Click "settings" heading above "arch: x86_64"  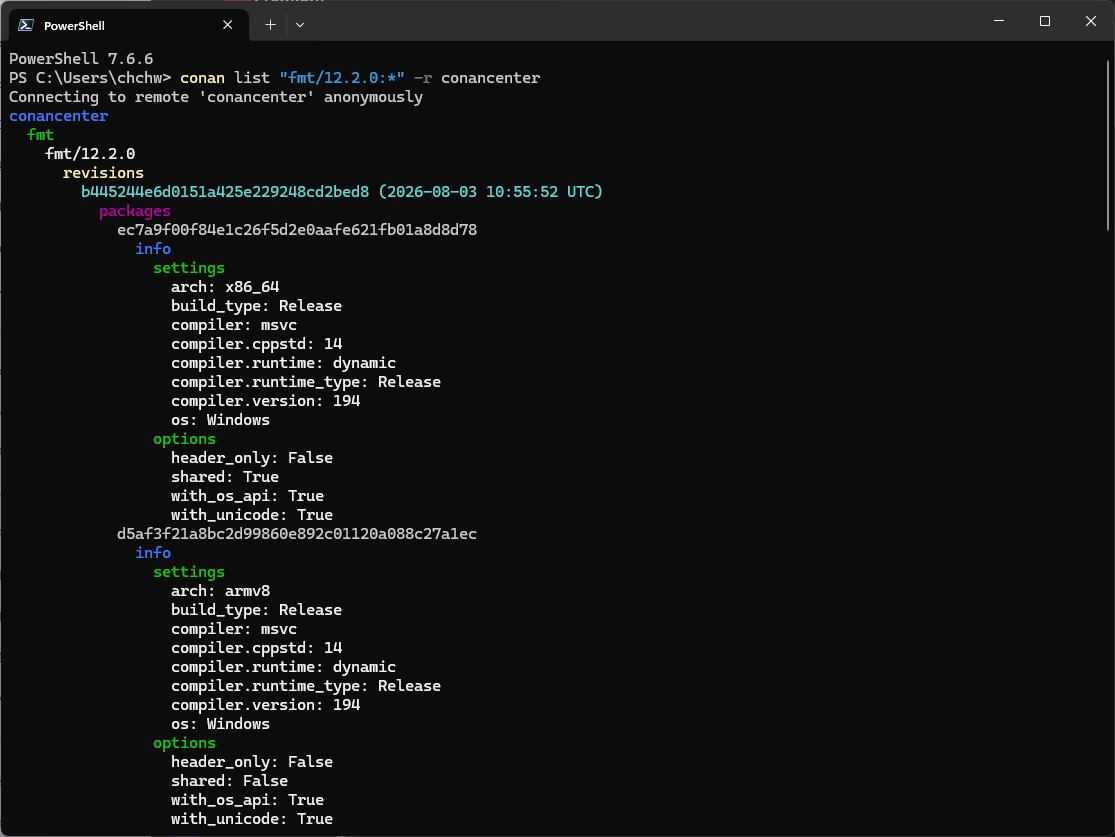(x=189, y=268)
